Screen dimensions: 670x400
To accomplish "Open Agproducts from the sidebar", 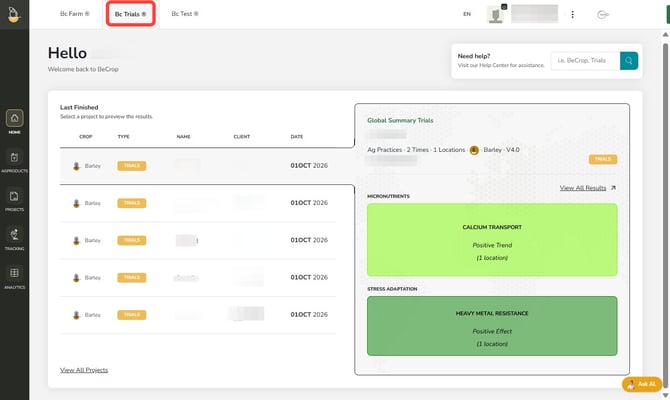I will pos(15,161).
